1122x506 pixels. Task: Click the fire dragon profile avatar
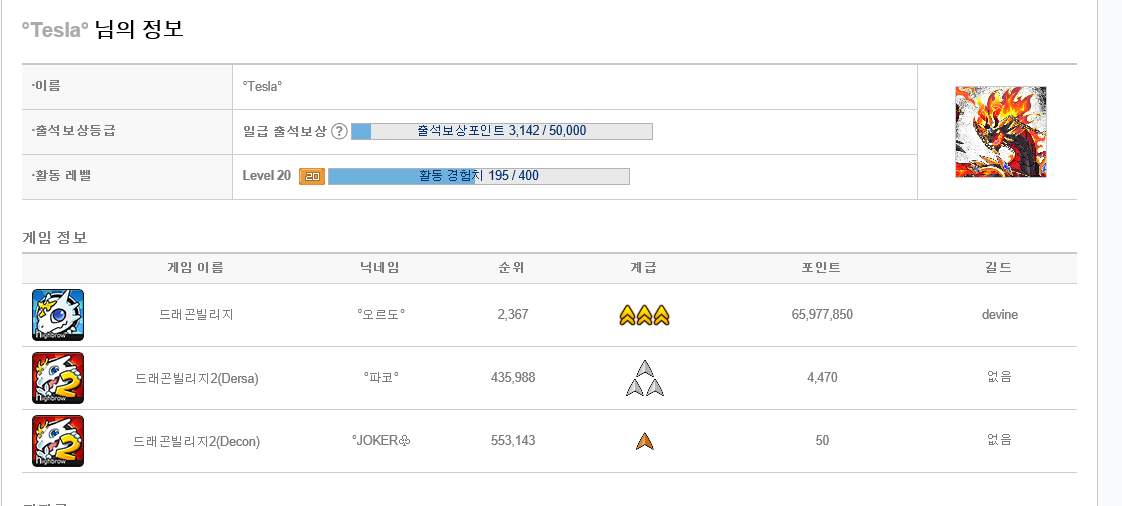(1000, 132)
